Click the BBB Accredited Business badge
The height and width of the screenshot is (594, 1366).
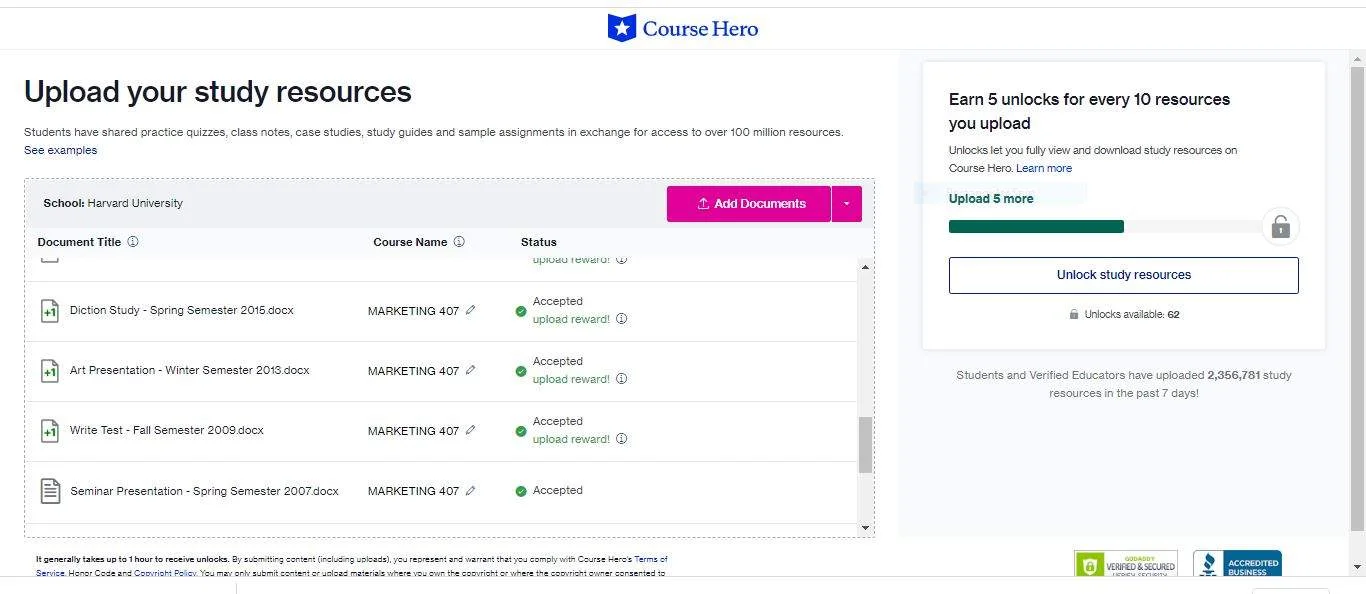(1237, 565)
